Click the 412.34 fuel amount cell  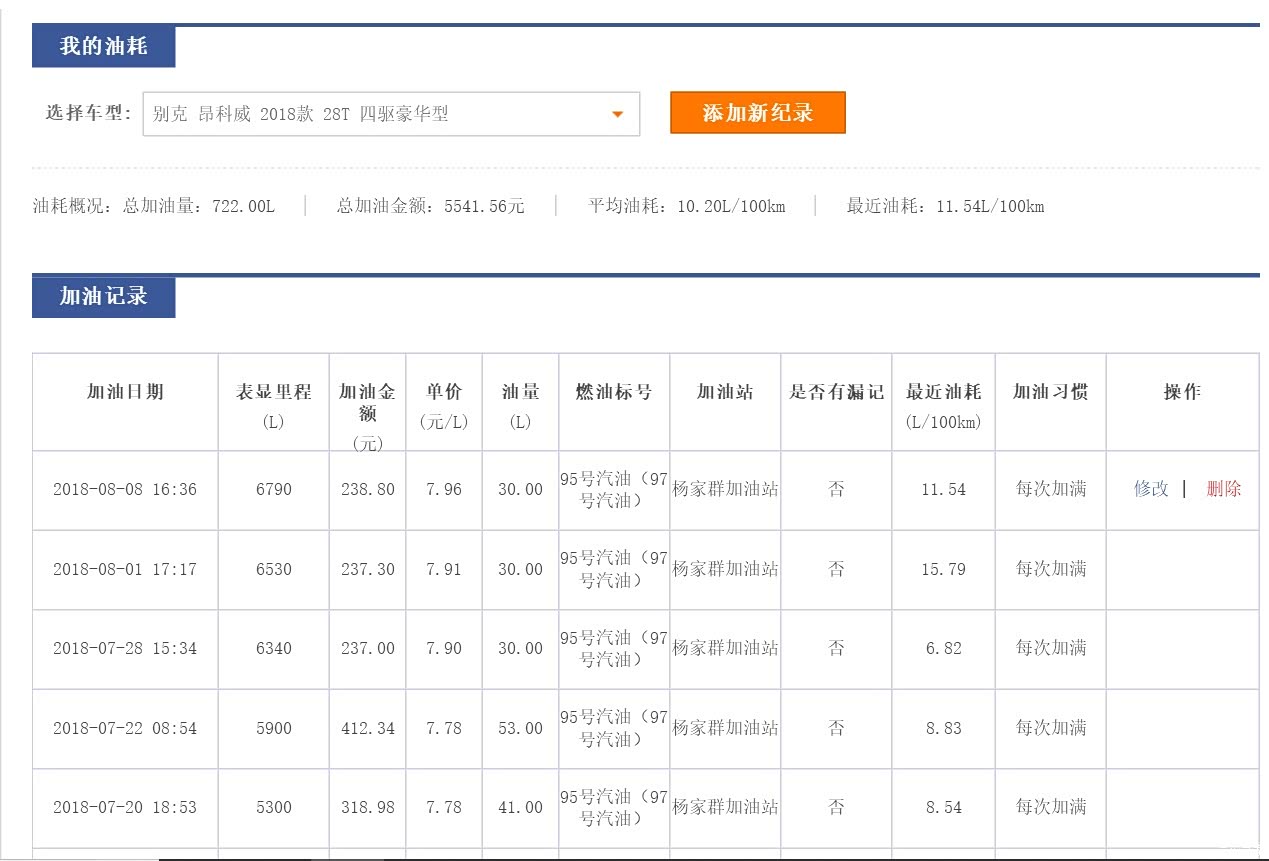click(x=367, y=728)
